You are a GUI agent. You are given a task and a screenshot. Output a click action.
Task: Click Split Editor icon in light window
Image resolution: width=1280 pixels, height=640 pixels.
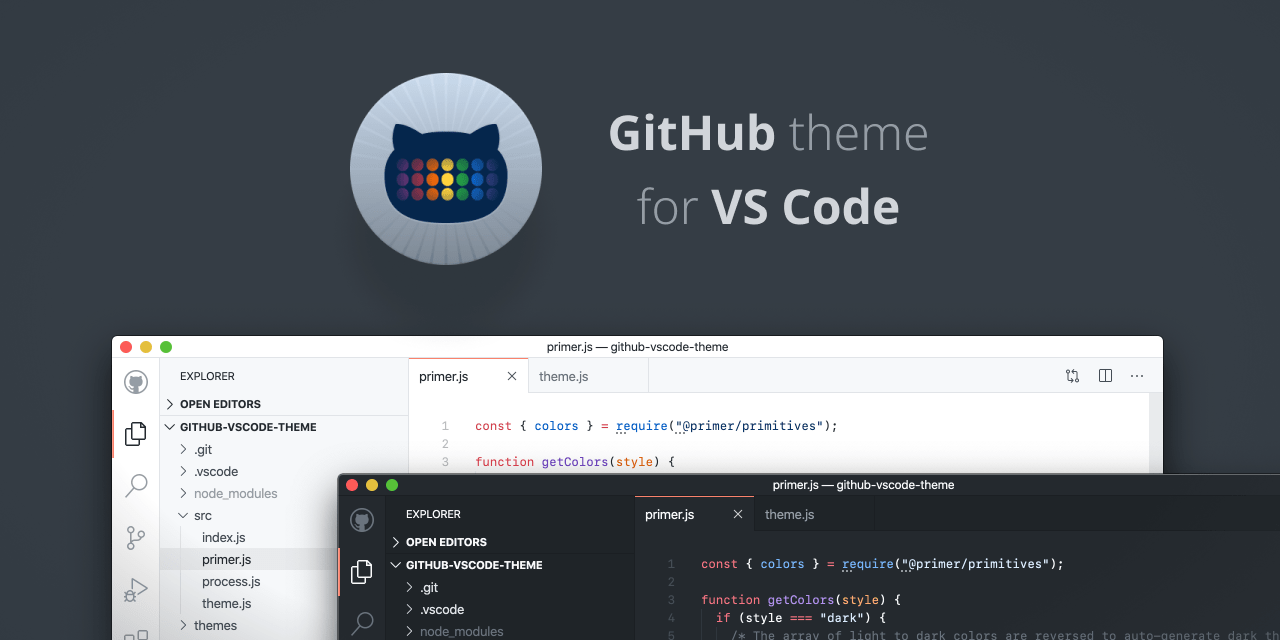[x=1105, y=376]
